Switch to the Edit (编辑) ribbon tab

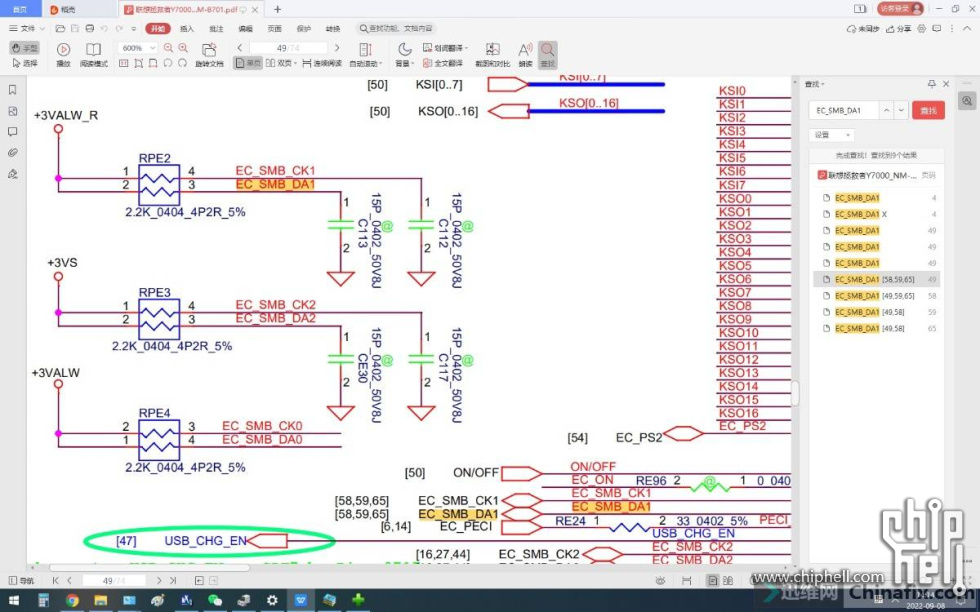click(x=246, y=28)
